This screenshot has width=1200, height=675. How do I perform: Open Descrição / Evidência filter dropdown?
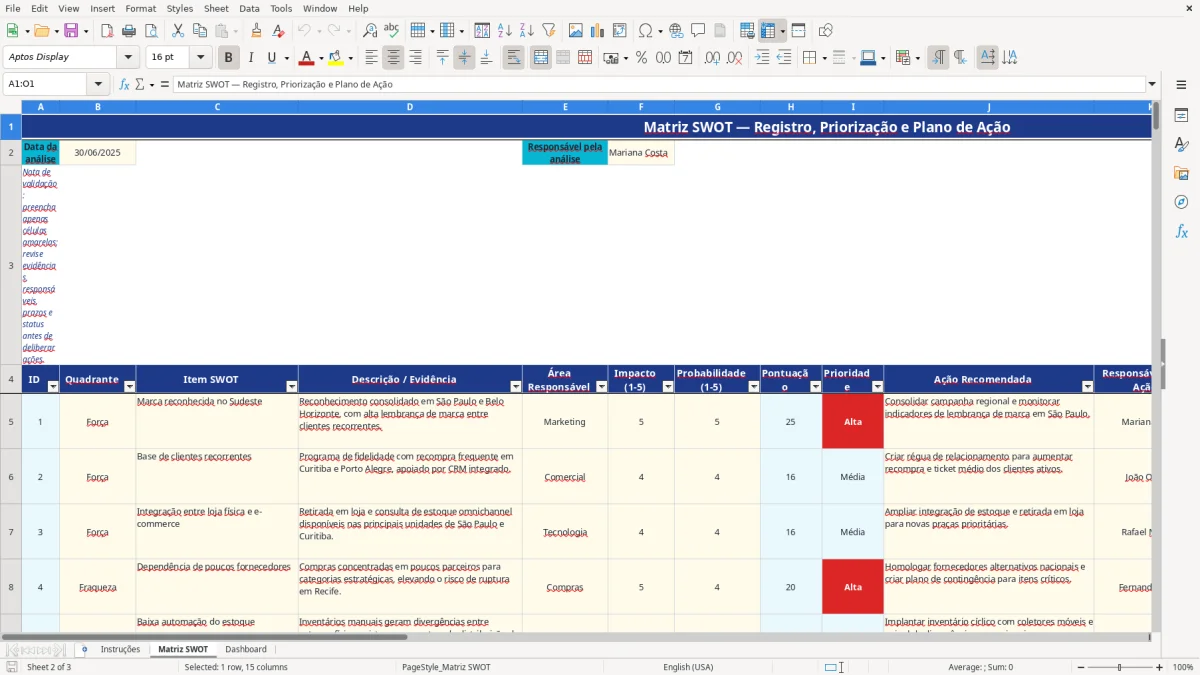click(x=516, y=387)
